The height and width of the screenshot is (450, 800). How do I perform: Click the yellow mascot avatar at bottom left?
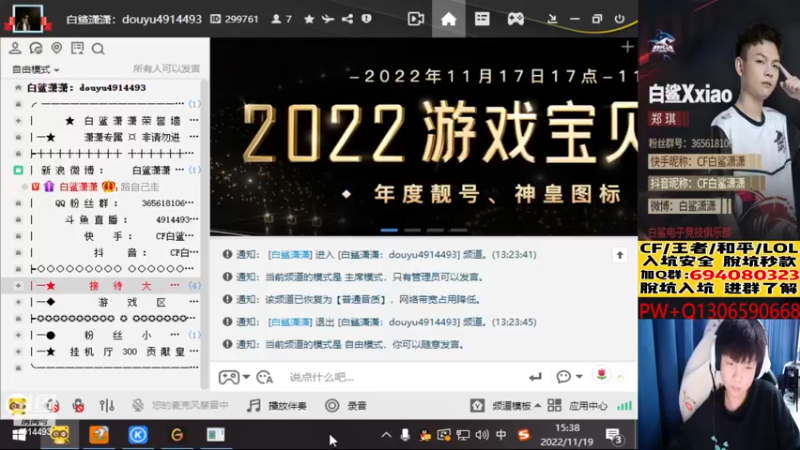(x=17, y=405)
